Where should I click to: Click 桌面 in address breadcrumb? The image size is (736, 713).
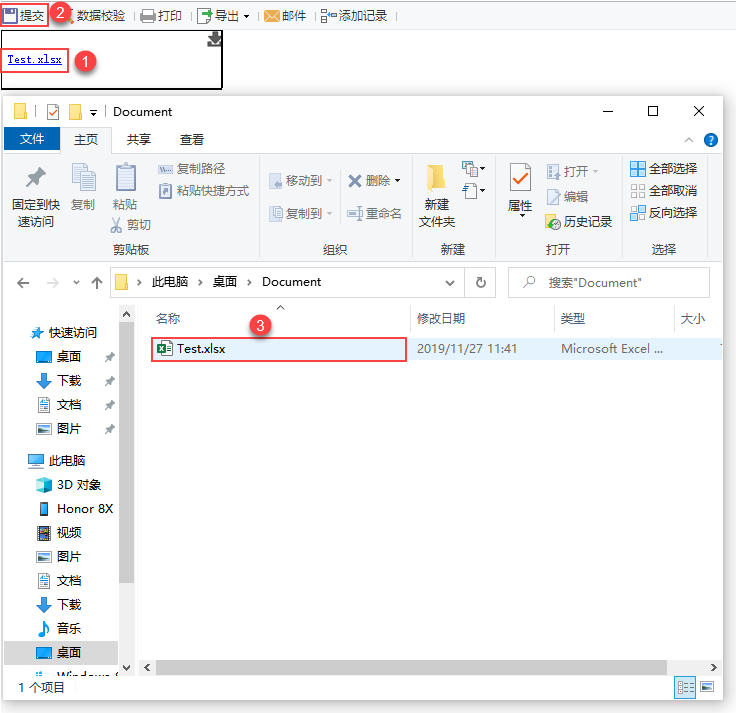point(225,282)
